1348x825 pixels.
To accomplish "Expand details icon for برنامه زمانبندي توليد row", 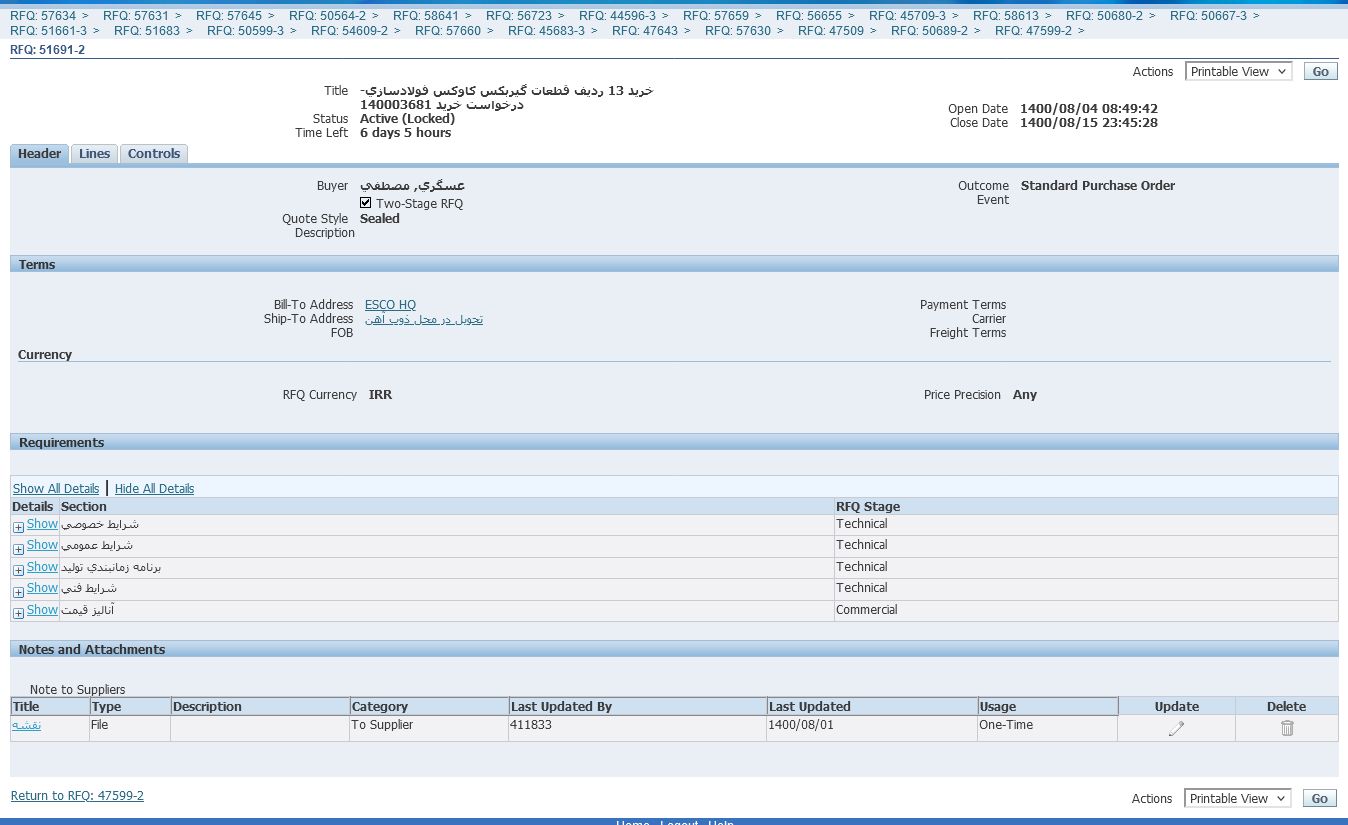I will tap(18, 570).
